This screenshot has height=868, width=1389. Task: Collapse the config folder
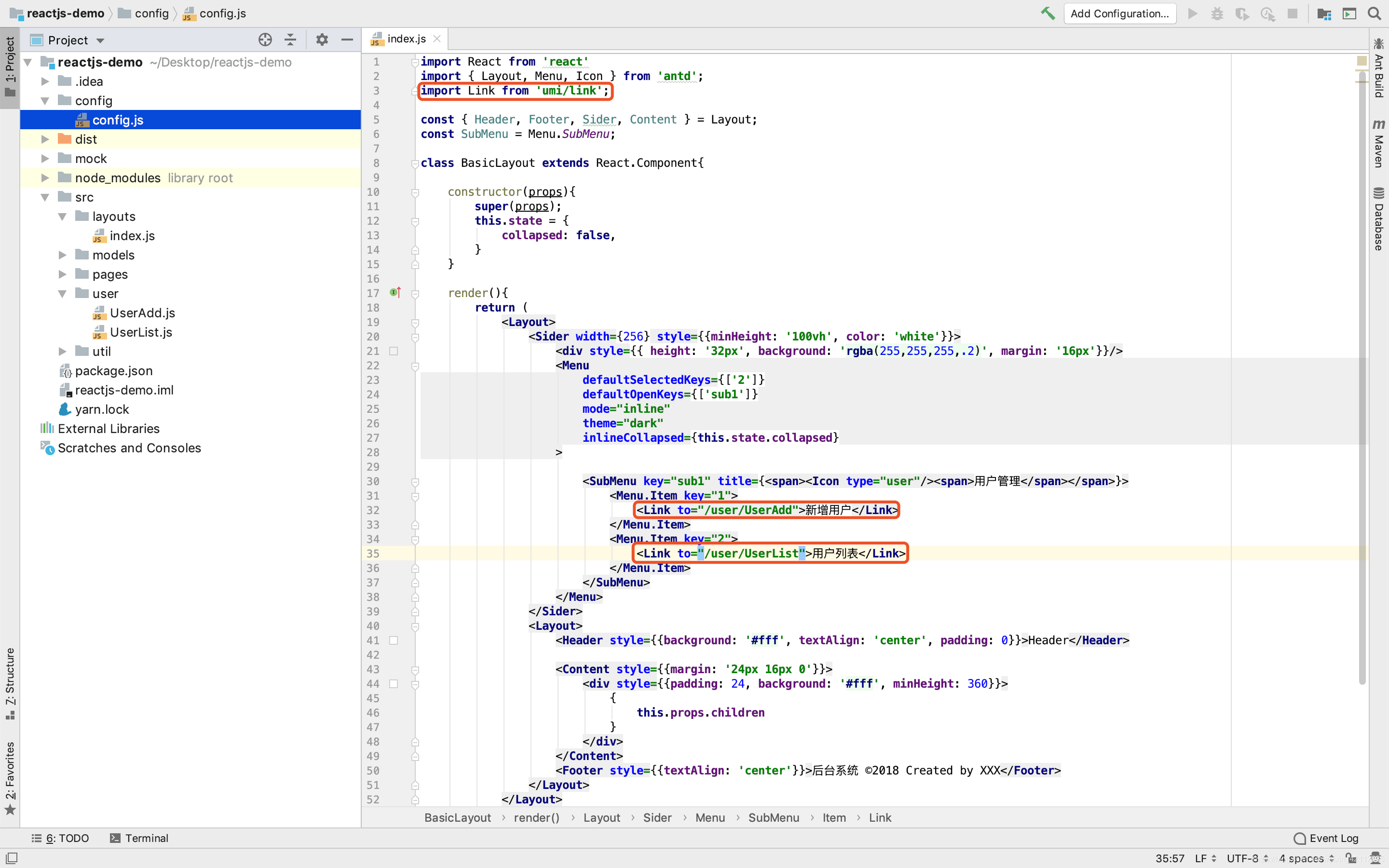(45, 100)
